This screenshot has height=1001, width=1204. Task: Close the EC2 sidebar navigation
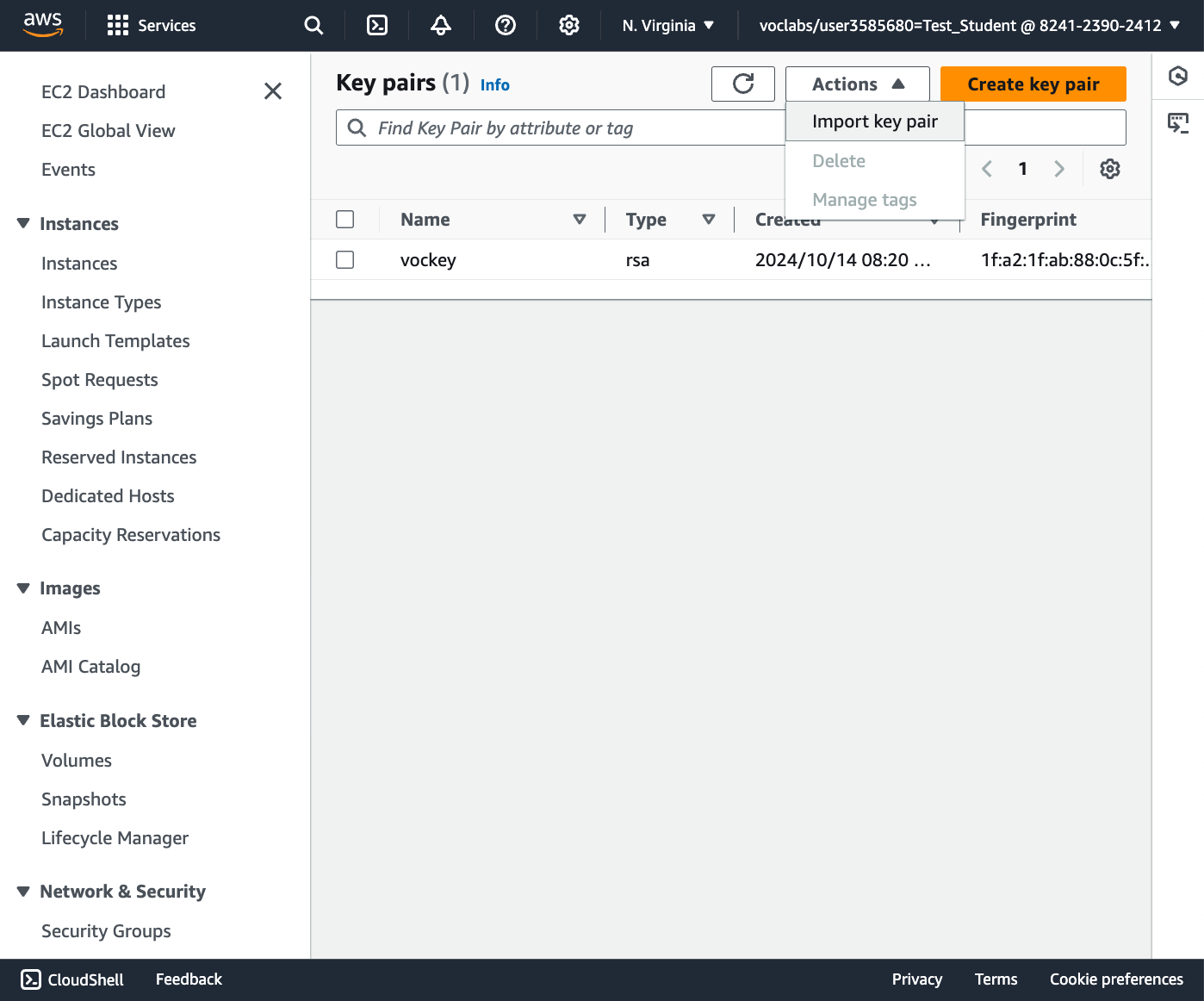[273, 91]
